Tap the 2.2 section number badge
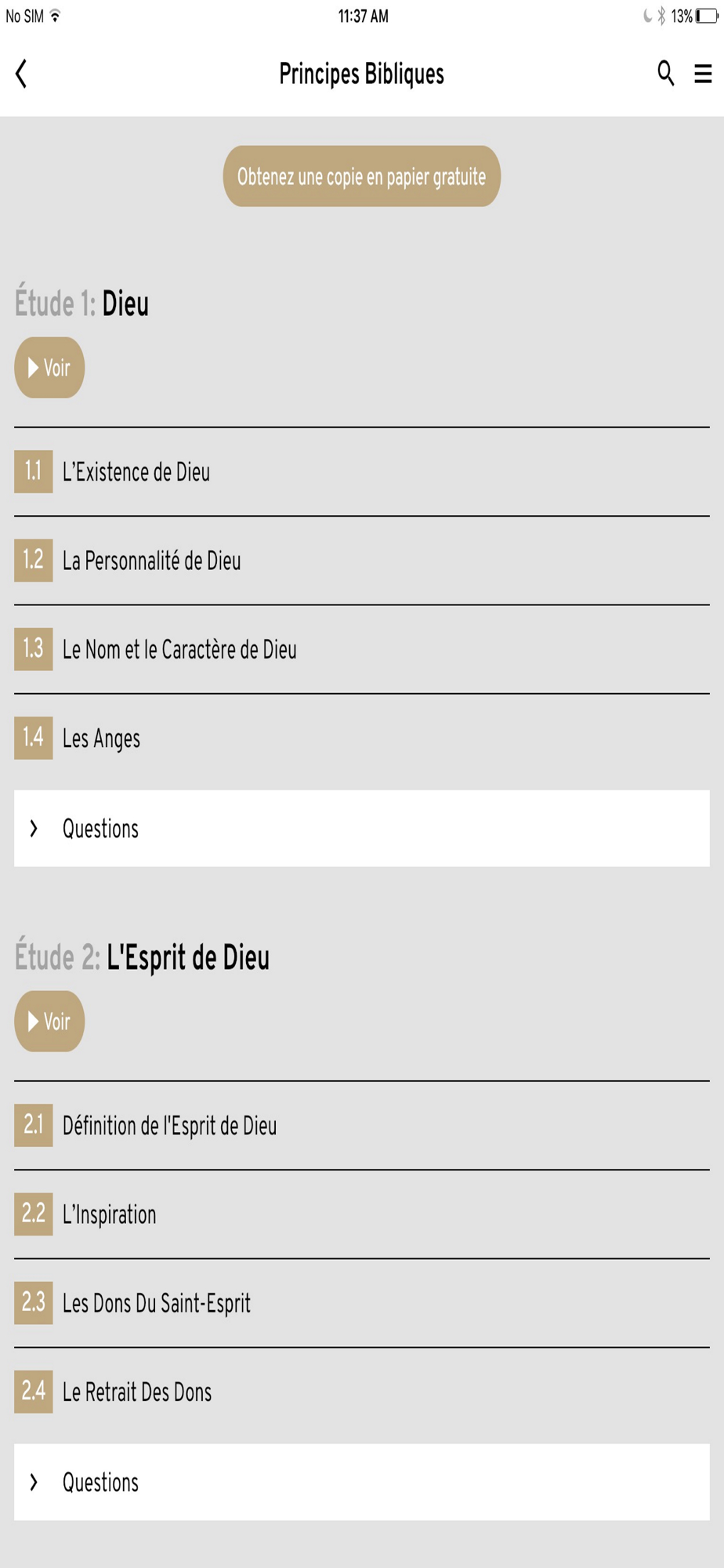Viewport: 724px width, 1568px height. 34,1214
